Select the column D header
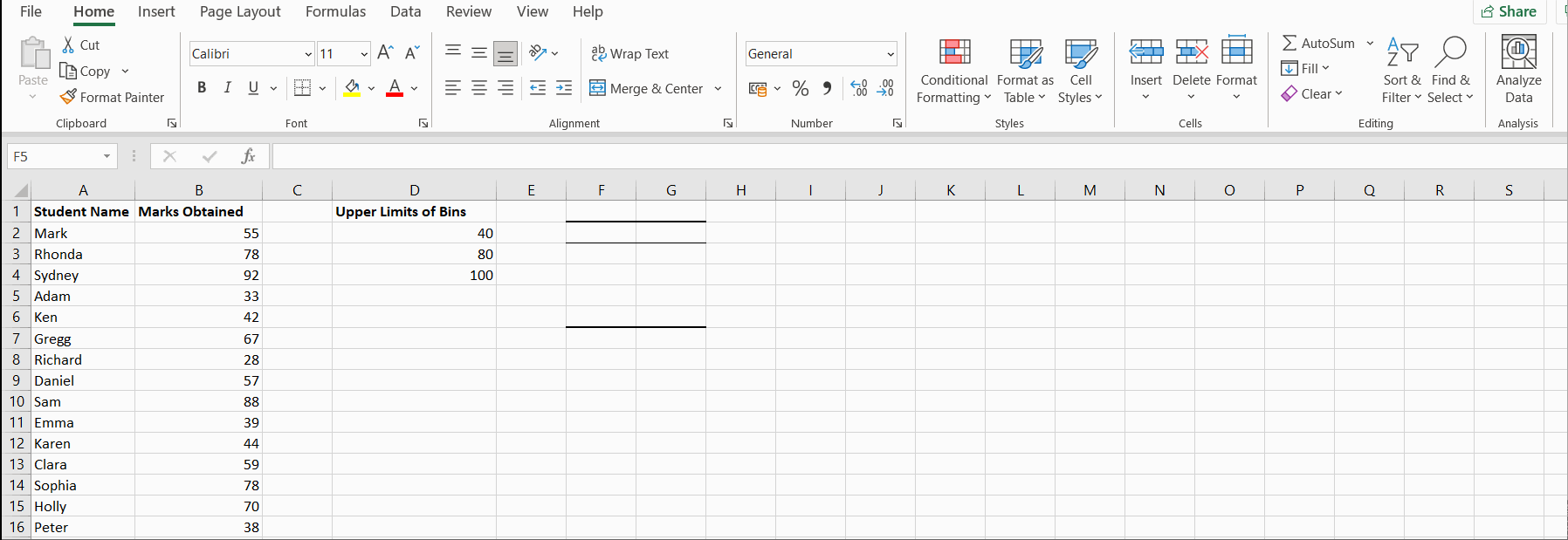Viewport: 1568px width, 540px height. pyautogui.click(x=415, y=190)
